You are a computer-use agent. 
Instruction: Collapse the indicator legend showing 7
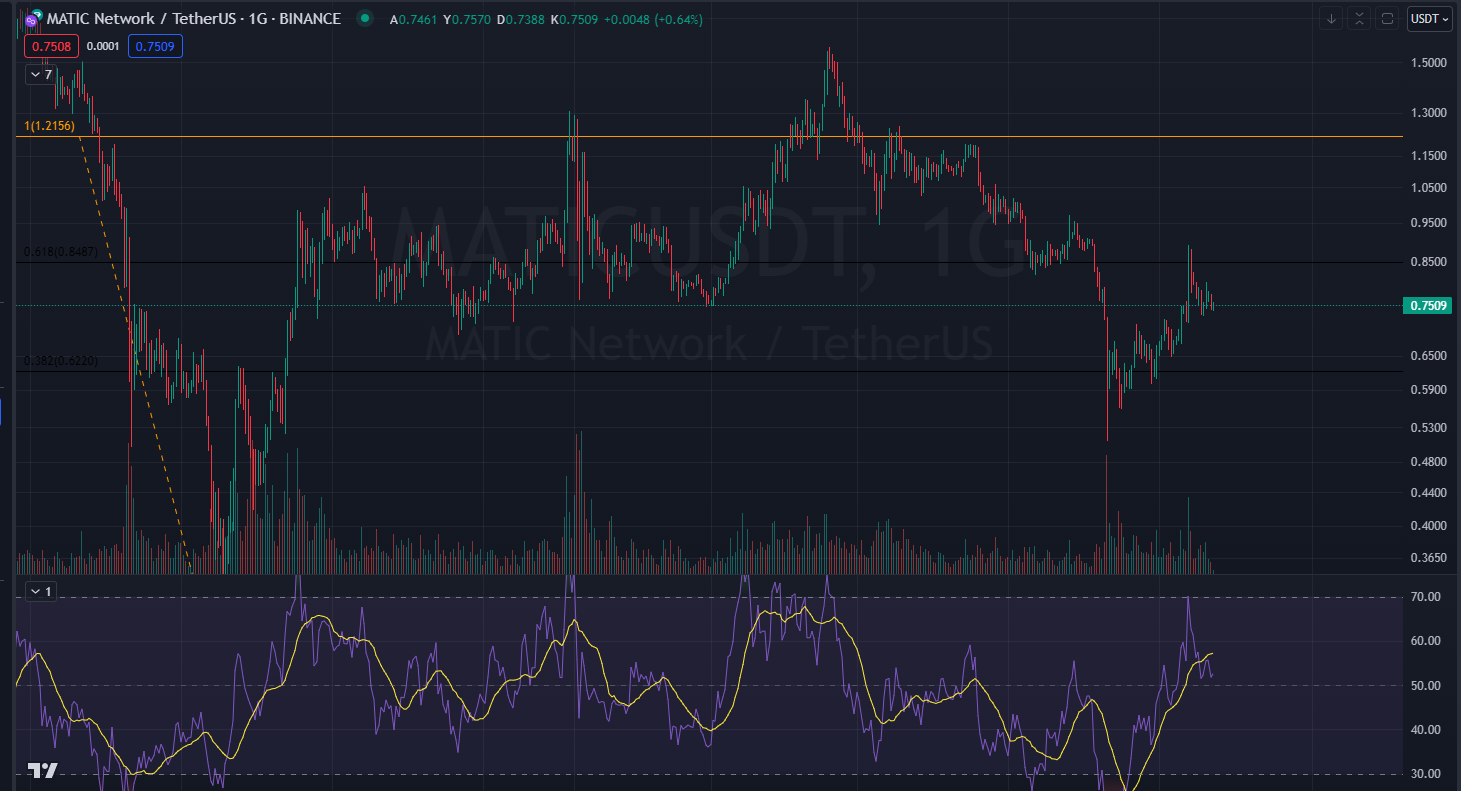click(40, 74)
